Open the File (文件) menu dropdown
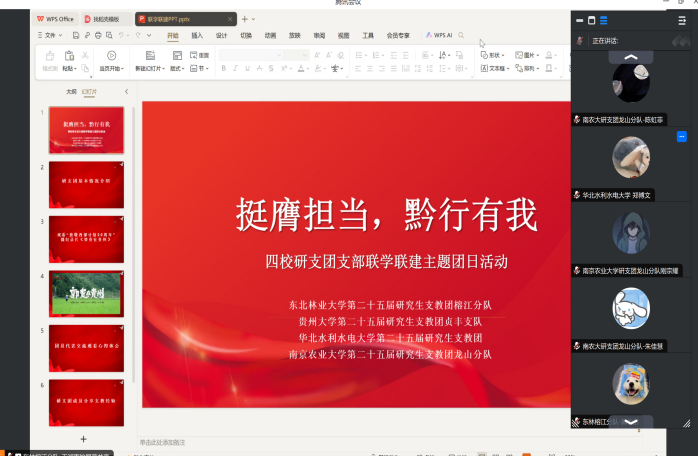The image size is (698, 456). [50, 35]
